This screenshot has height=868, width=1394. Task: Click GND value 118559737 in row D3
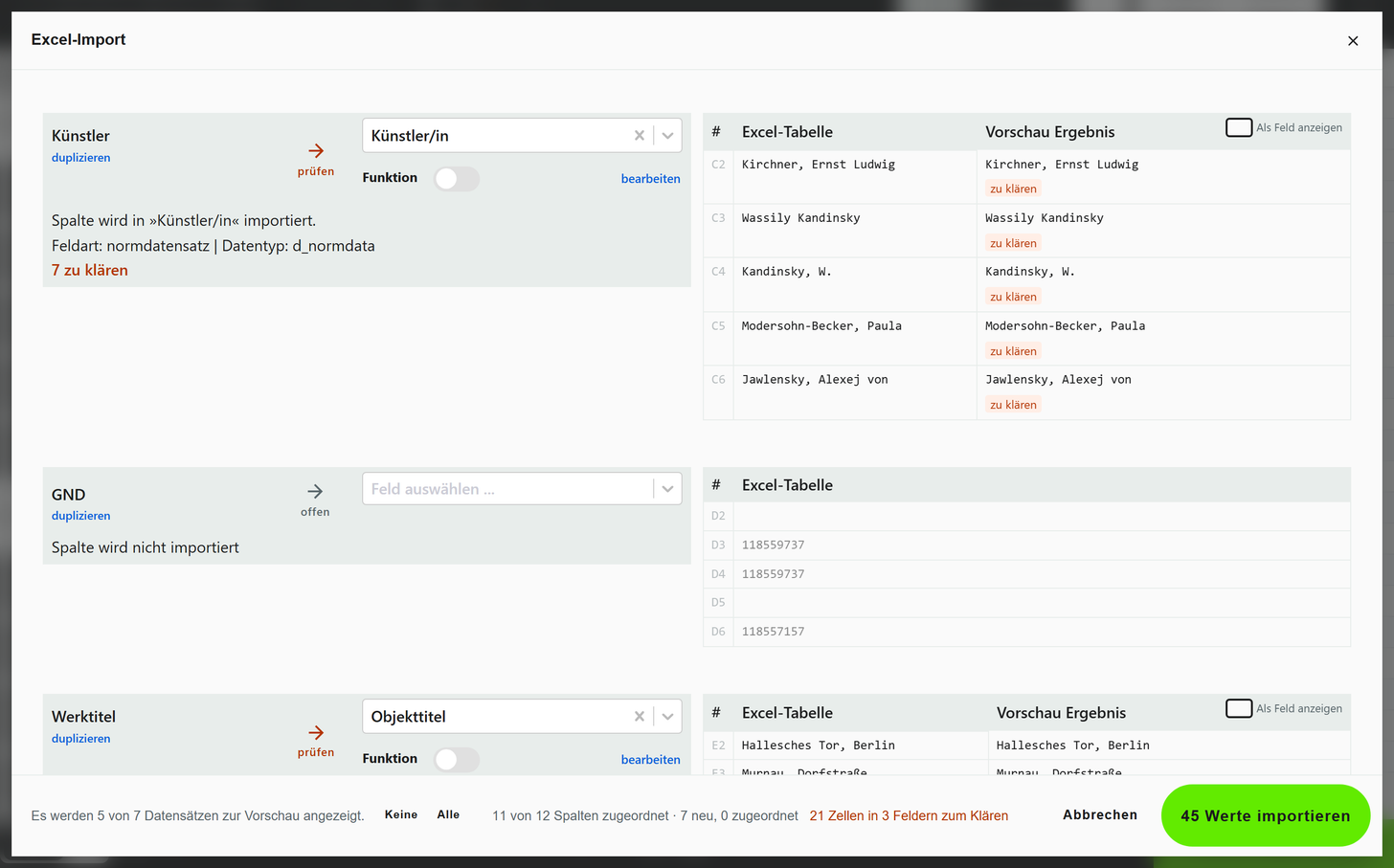tap(773, 545)
